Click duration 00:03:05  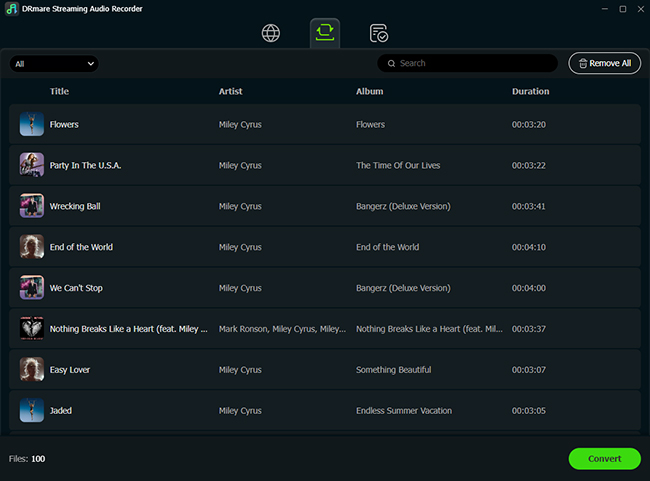coord(529,411)
